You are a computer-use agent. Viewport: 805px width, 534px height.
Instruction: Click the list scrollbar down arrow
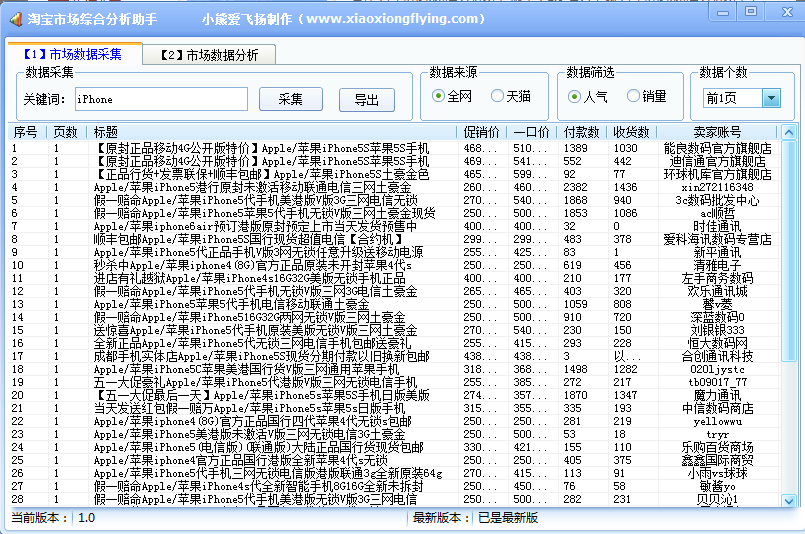tap(789, 500)
